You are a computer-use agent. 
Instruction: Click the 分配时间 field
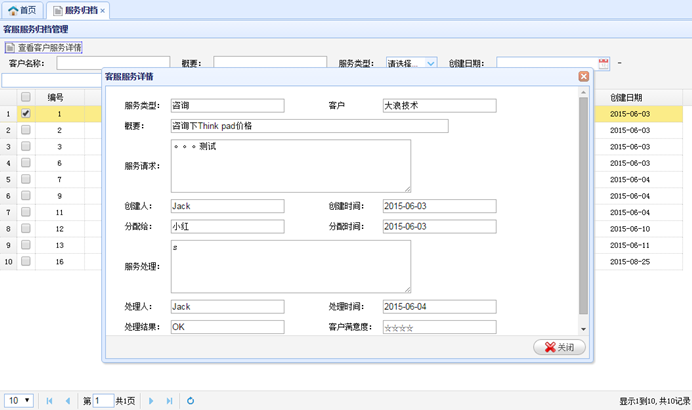click(440, 226)
